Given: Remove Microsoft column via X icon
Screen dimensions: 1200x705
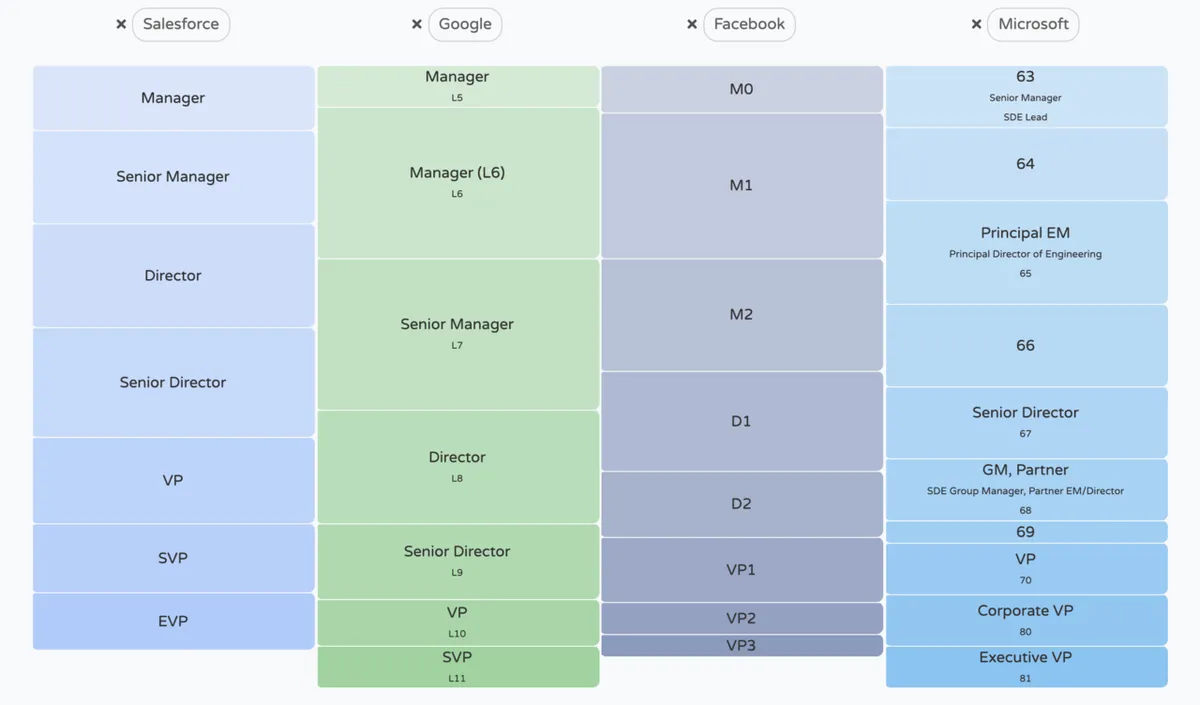Looking at the screenshot, I should point(976,24).
